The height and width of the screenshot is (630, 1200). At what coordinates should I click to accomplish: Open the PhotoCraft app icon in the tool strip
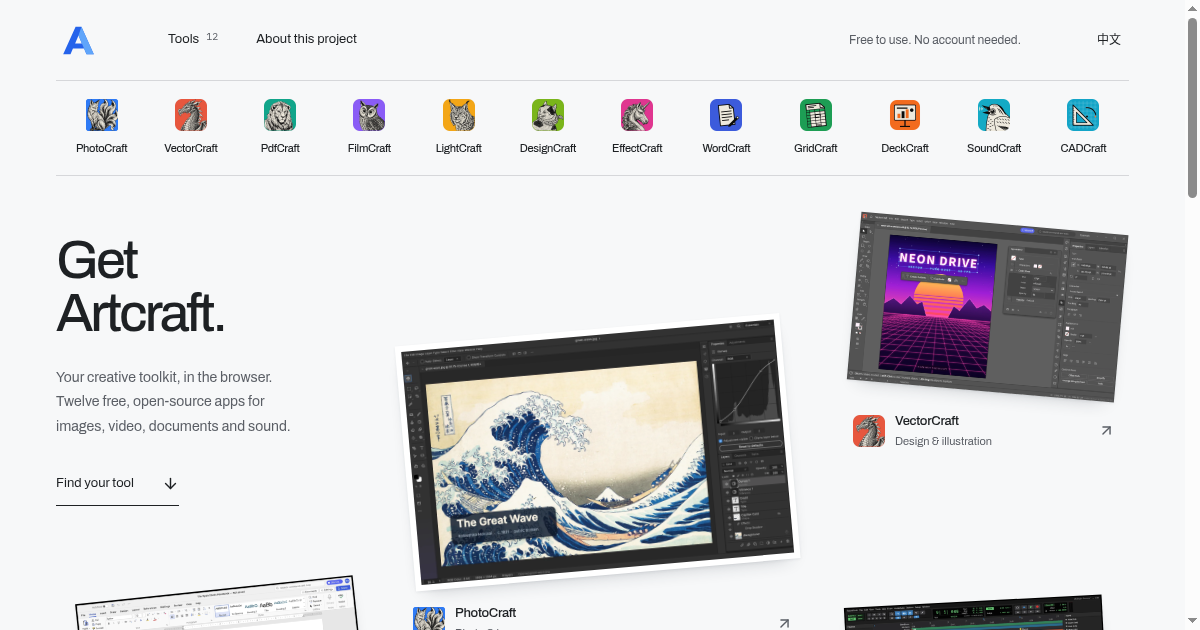[102, 115]
